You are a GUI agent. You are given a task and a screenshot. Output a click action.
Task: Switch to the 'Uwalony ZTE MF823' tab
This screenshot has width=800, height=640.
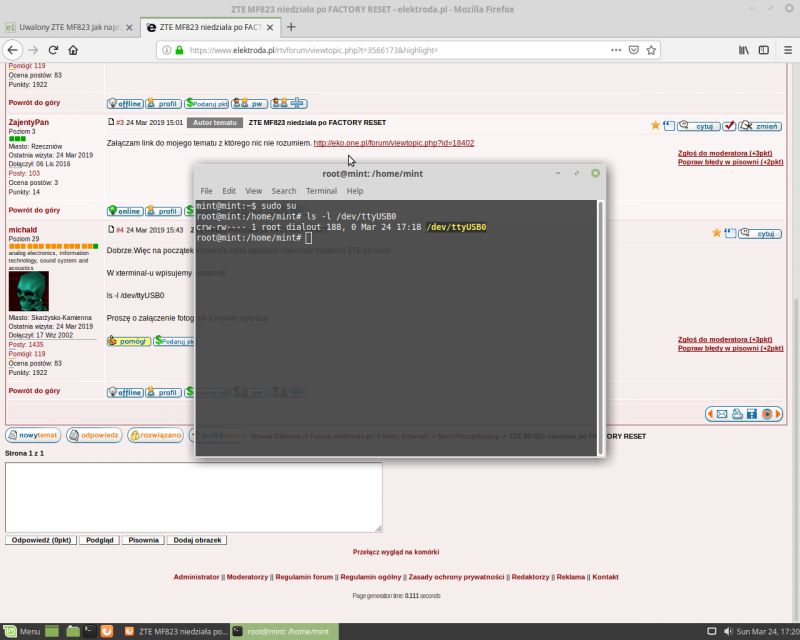coord(69,27)
